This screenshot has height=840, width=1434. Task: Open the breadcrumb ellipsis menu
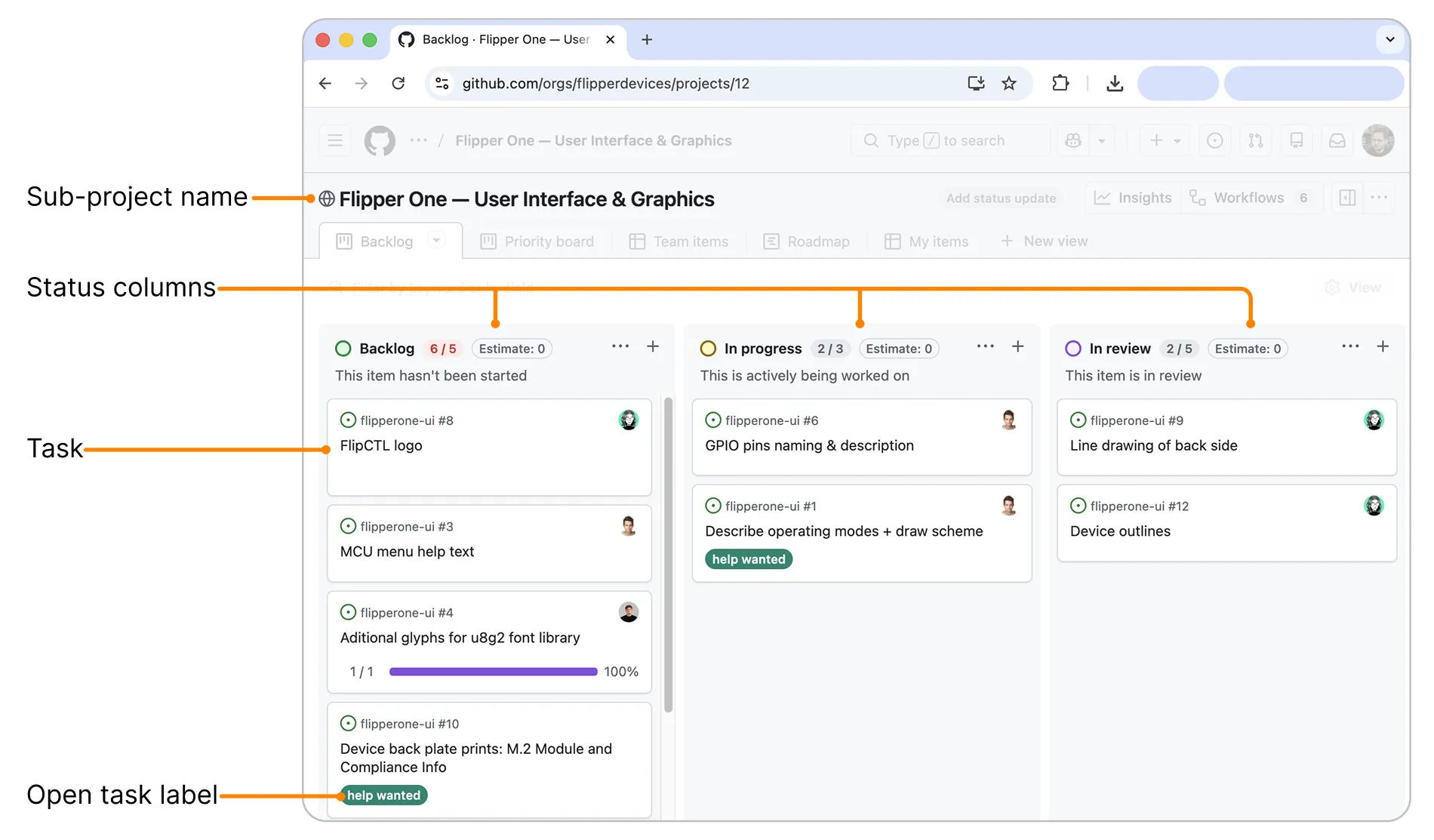(x=418, y=140)
